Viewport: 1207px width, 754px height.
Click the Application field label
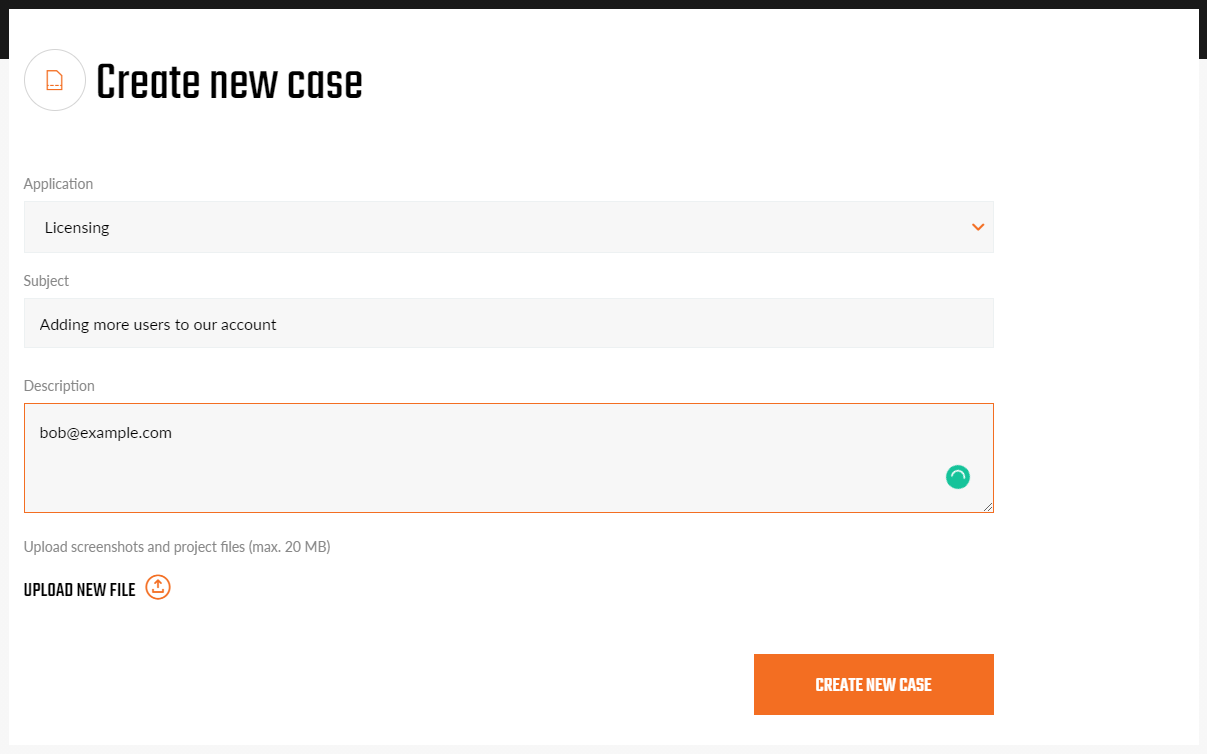pyautogui.click(x=58, y=184)
